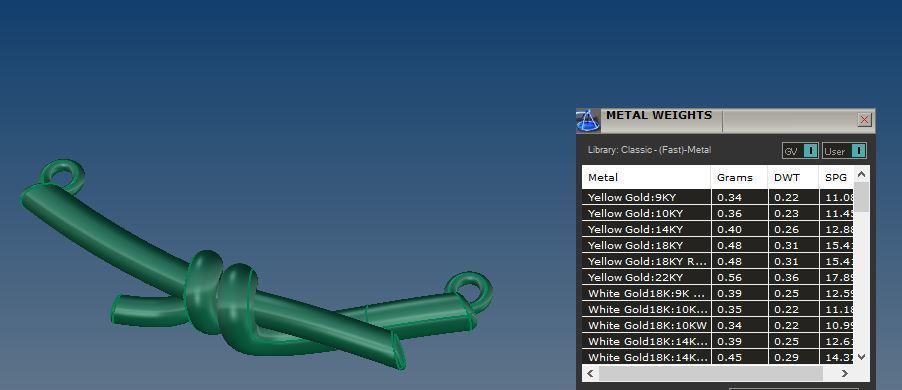Click the METAL WEIGHTS title tab
This screenshot has height=390, width=902.
[659, 115]
